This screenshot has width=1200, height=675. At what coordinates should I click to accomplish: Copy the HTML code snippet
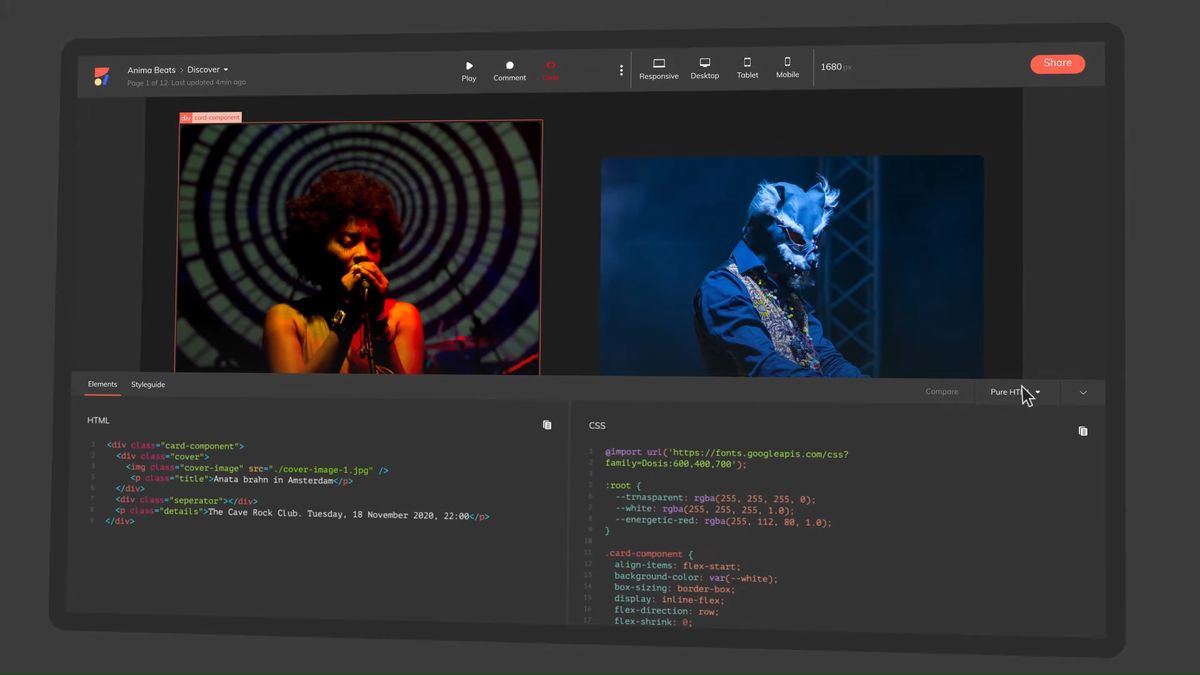[547, 425]
